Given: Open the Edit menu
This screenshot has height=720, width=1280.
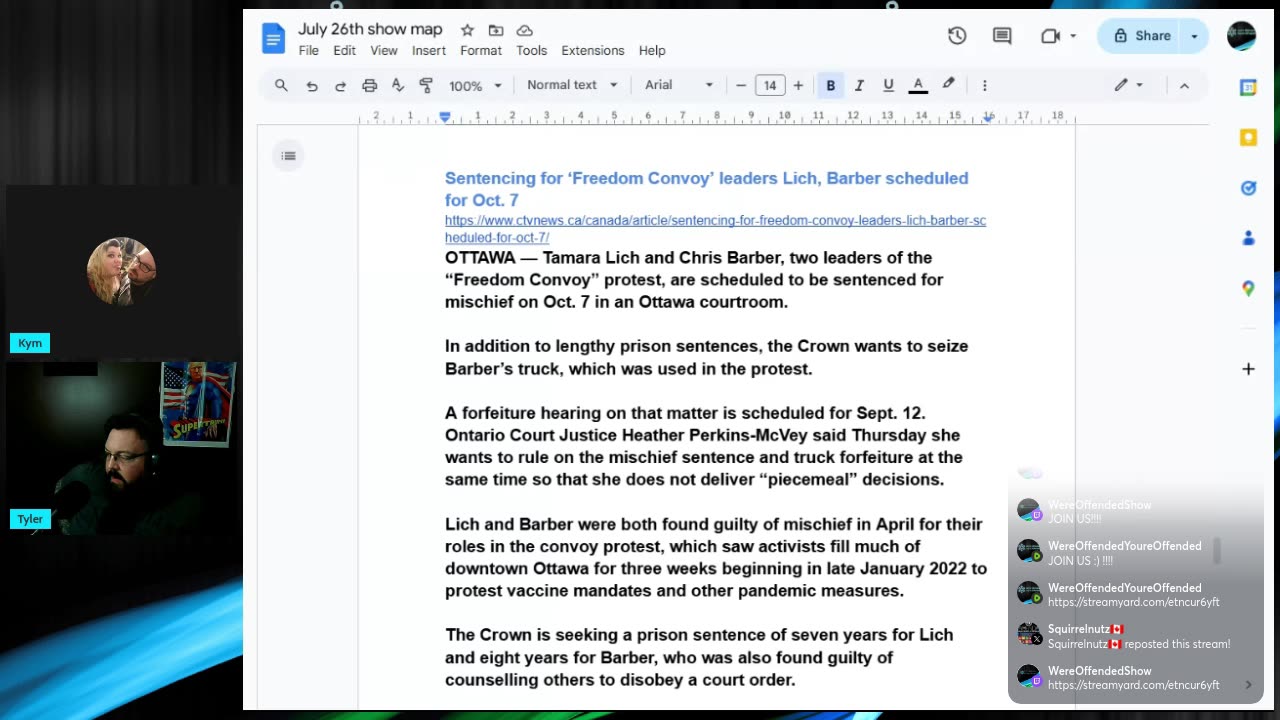Looking at the screenshot, I should pos(345,50).
